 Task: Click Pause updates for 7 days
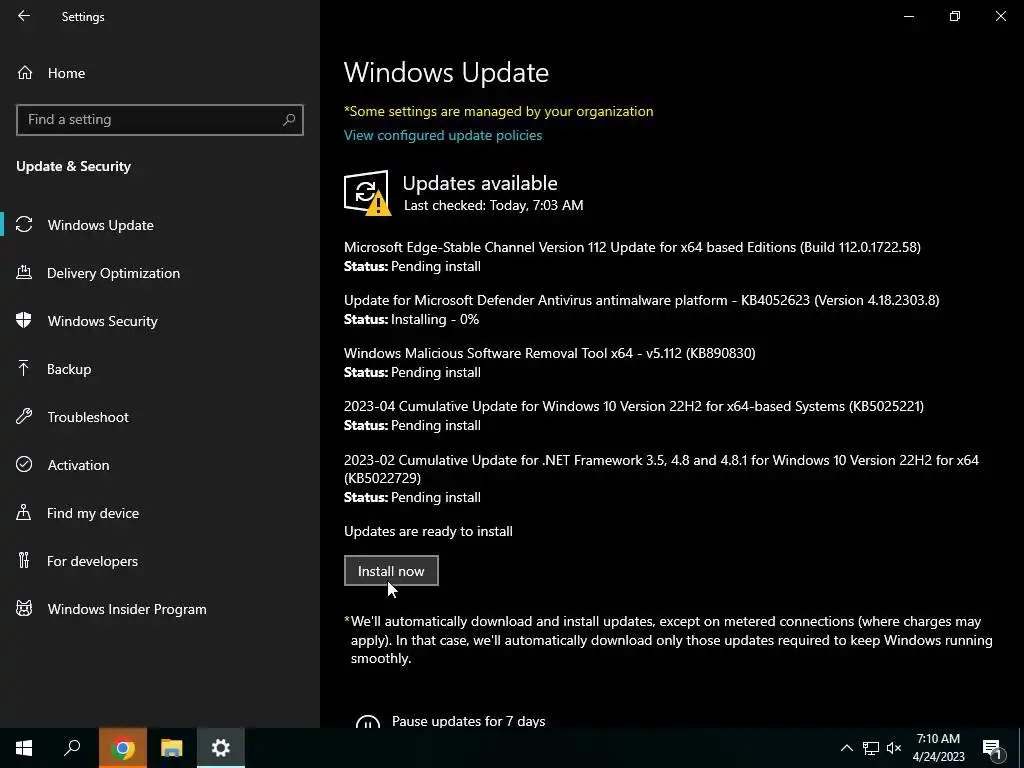(468, 721)
